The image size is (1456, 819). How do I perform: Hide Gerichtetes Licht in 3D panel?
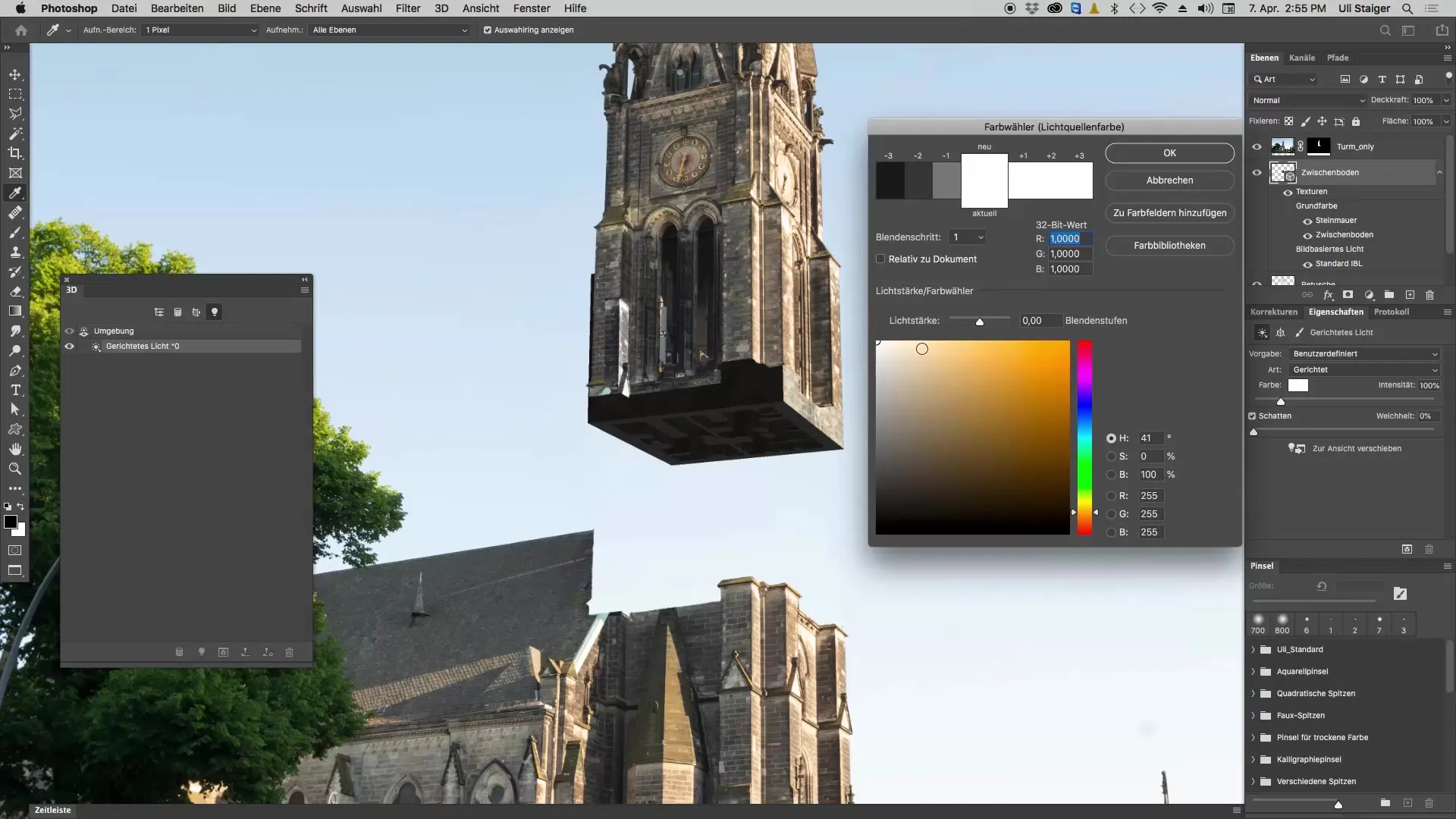69,346
